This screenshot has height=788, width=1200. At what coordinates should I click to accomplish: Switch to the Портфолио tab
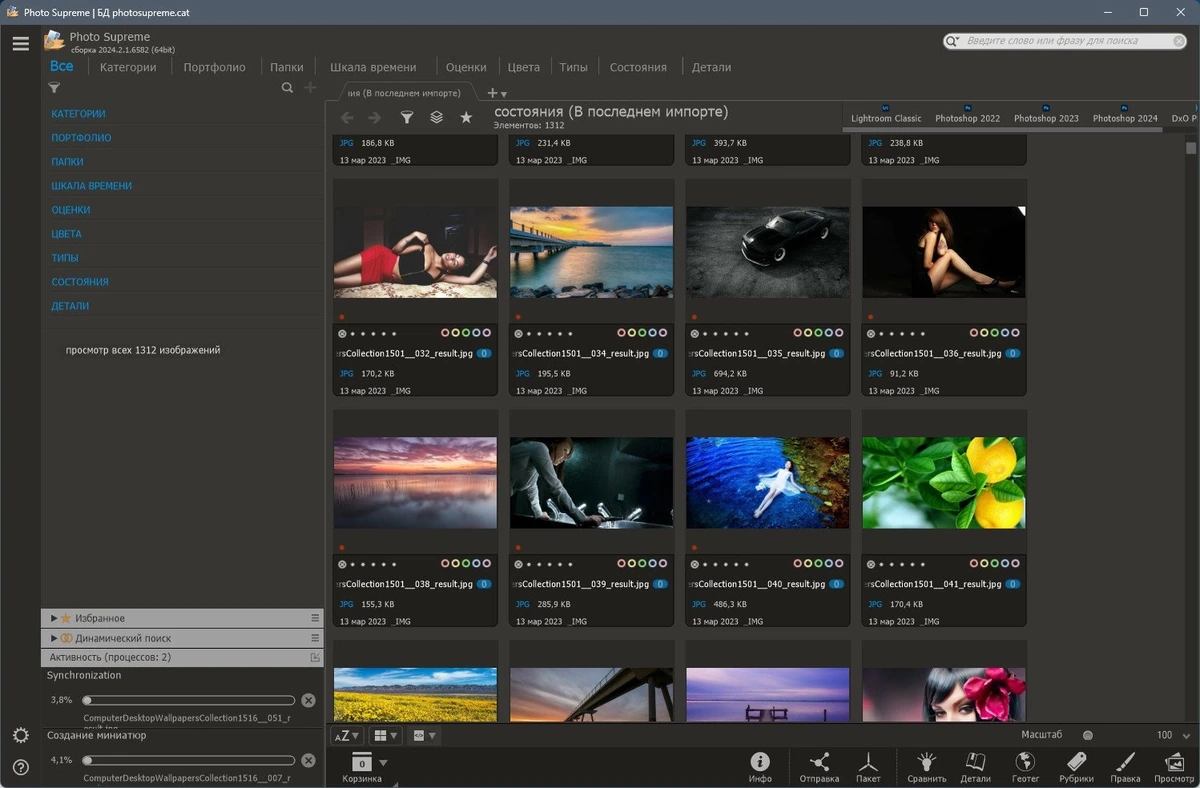[214, 67]
